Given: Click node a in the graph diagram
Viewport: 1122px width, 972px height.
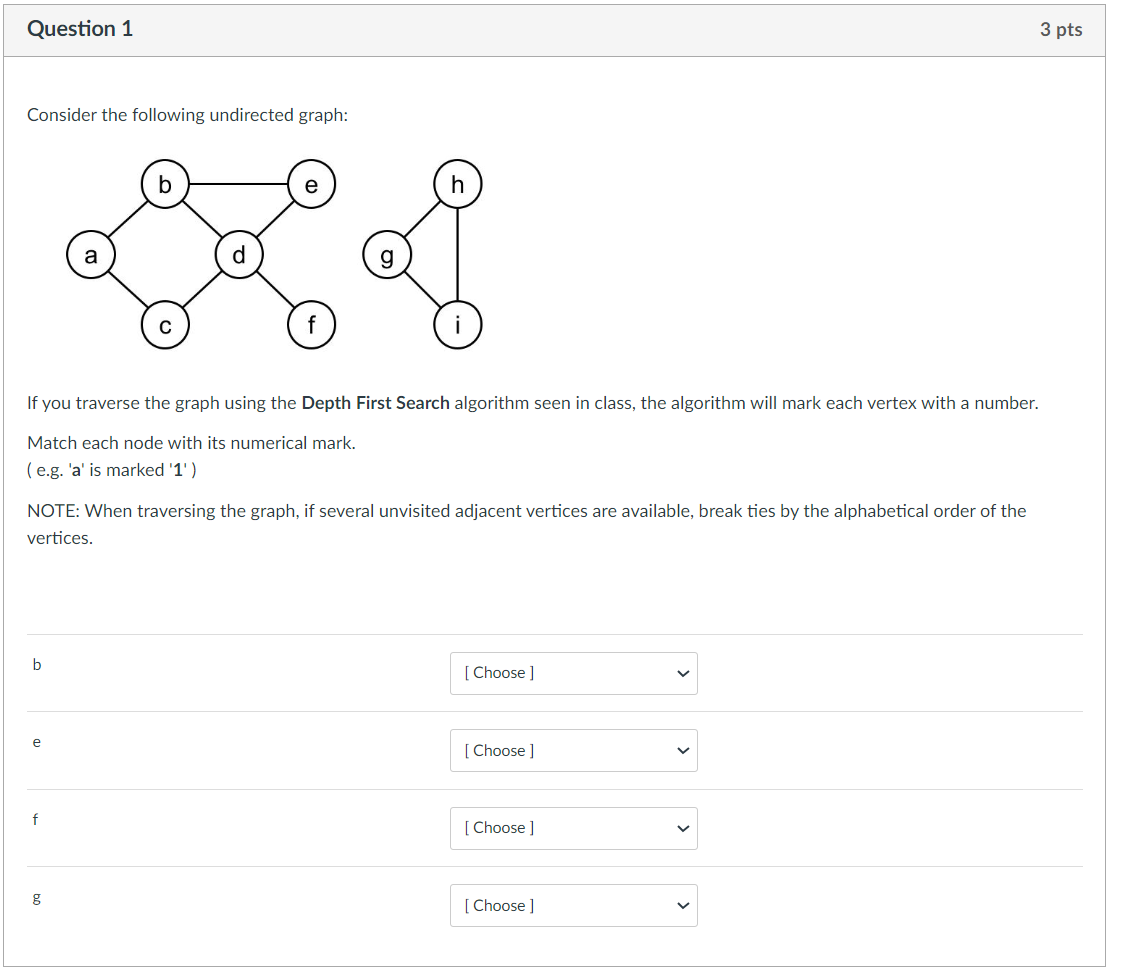Looking at the screenshot, I should click(91, 255).
